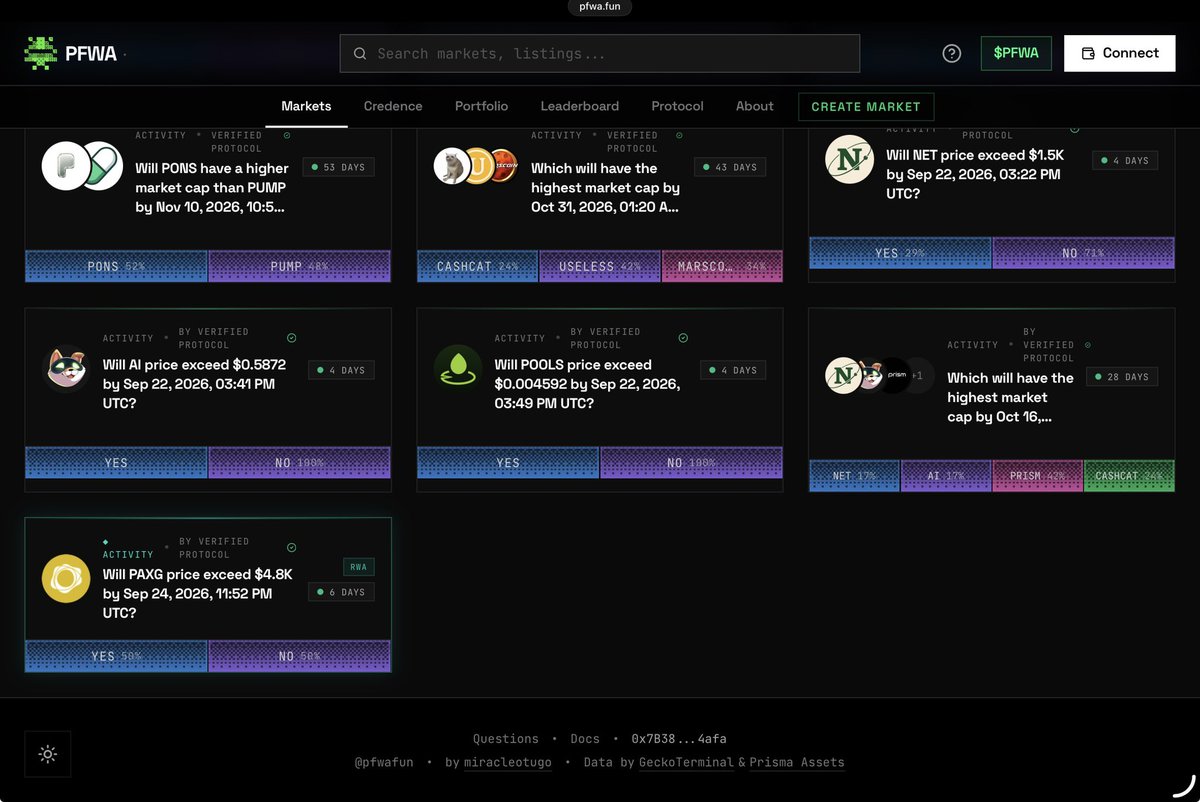
Task: Click the Connect wallet button
Action: pyautogui.click(x=1119, y=53)
